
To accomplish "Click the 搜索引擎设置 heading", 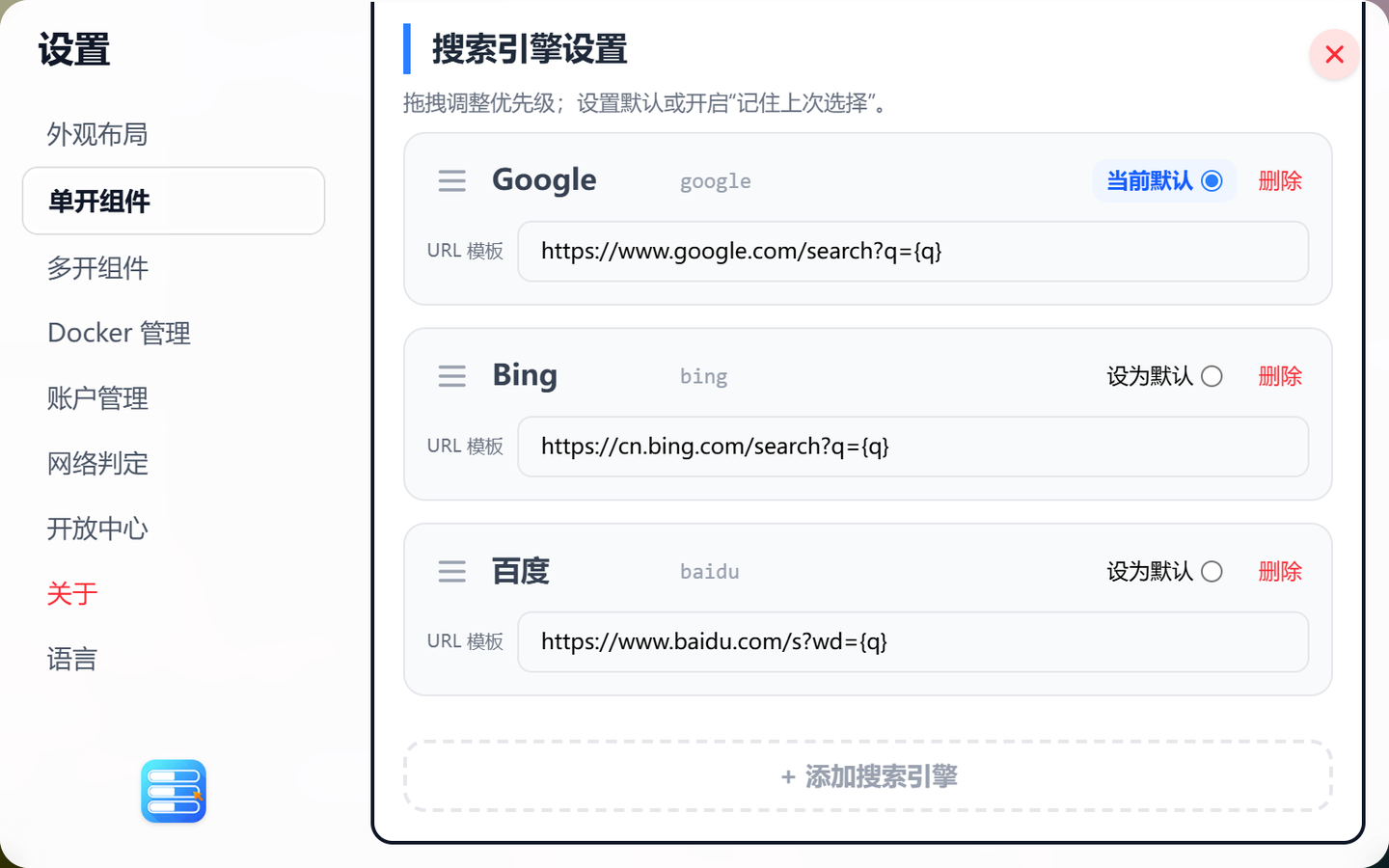I will tap(530, 49).
